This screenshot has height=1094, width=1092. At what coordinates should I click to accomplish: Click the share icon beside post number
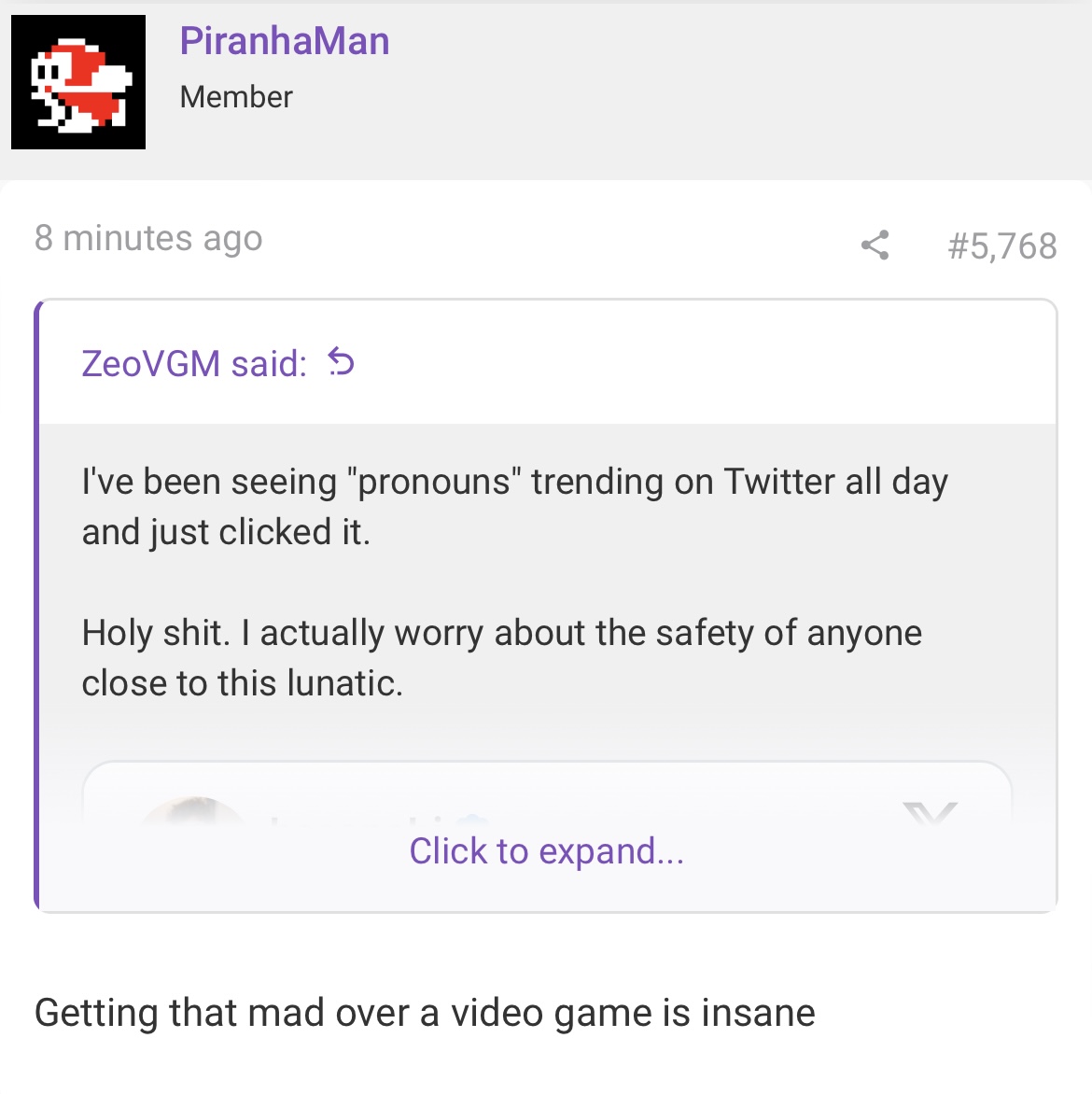click(x=875, y=245)
